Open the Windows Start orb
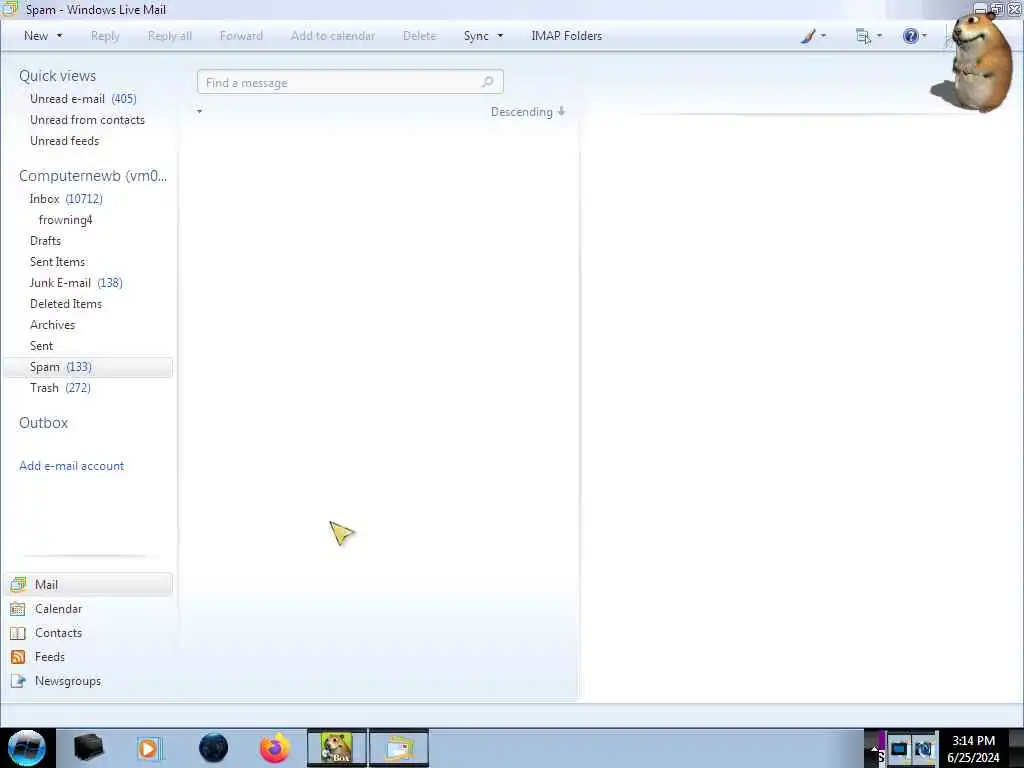This screenshot has width=1024, height=768. (27, 748)
